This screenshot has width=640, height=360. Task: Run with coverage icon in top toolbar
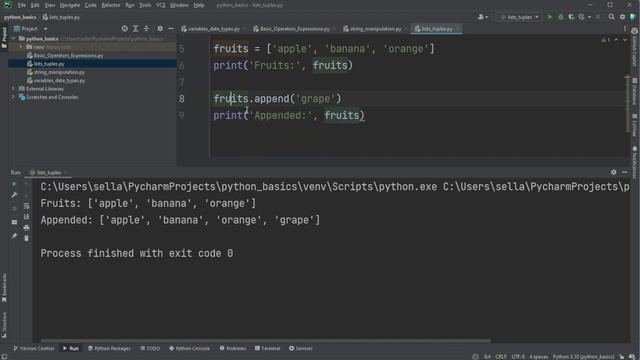point(571,17)
